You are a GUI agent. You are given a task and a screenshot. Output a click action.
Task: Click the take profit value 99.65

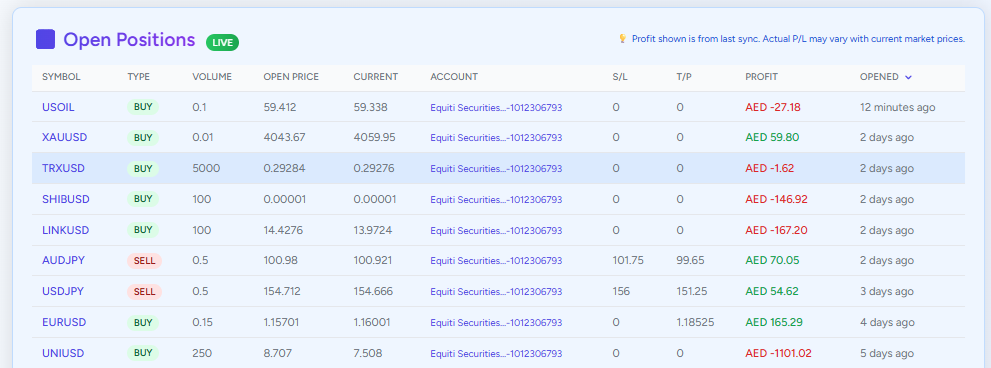point(690,261)
